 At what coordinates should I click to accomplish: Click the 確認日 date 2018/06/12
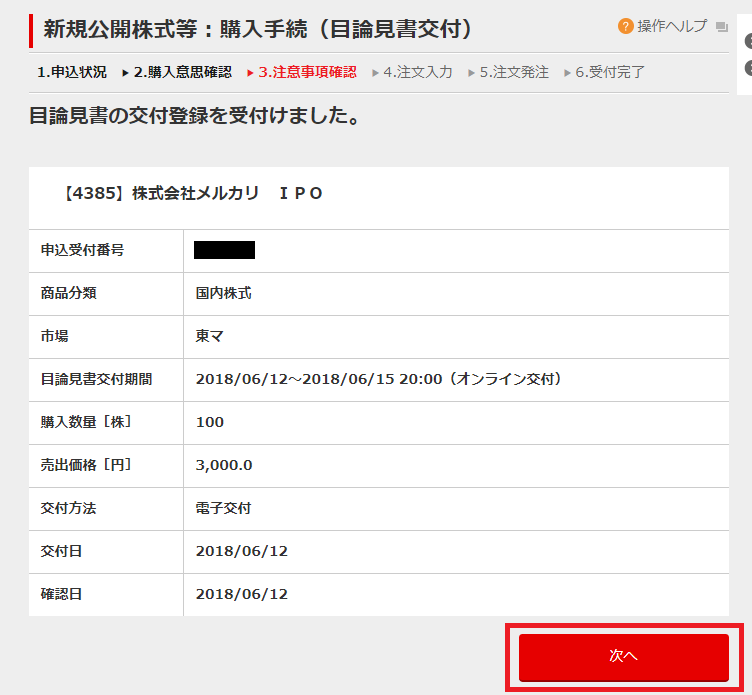pos(242,594)
